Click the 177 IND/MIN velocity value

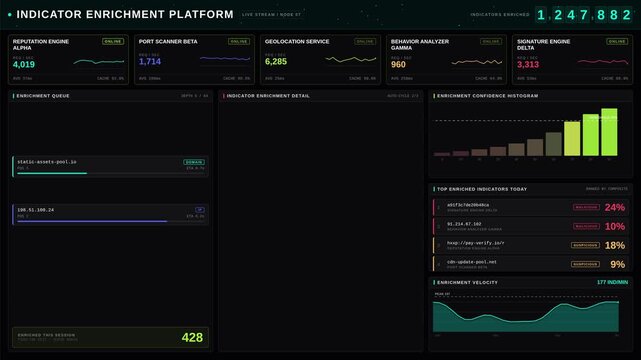[612, 282]
